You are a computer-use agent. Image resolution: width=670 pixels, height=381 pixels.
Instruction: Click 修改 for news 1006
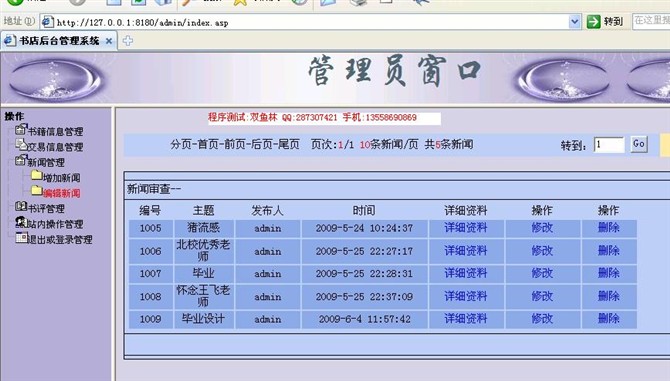tap(542, 251)
